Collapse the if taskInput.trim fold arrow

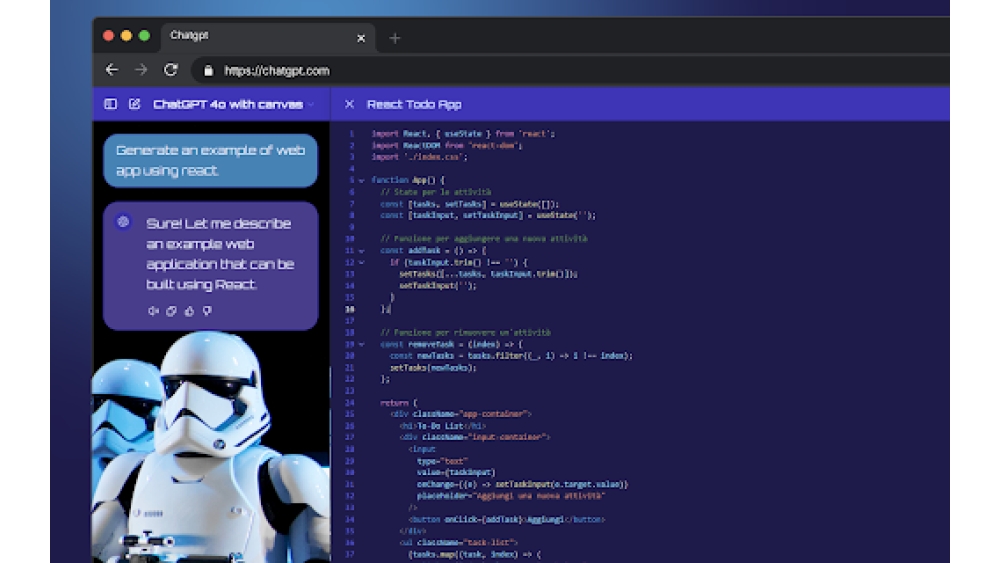[x=362, y=262]
